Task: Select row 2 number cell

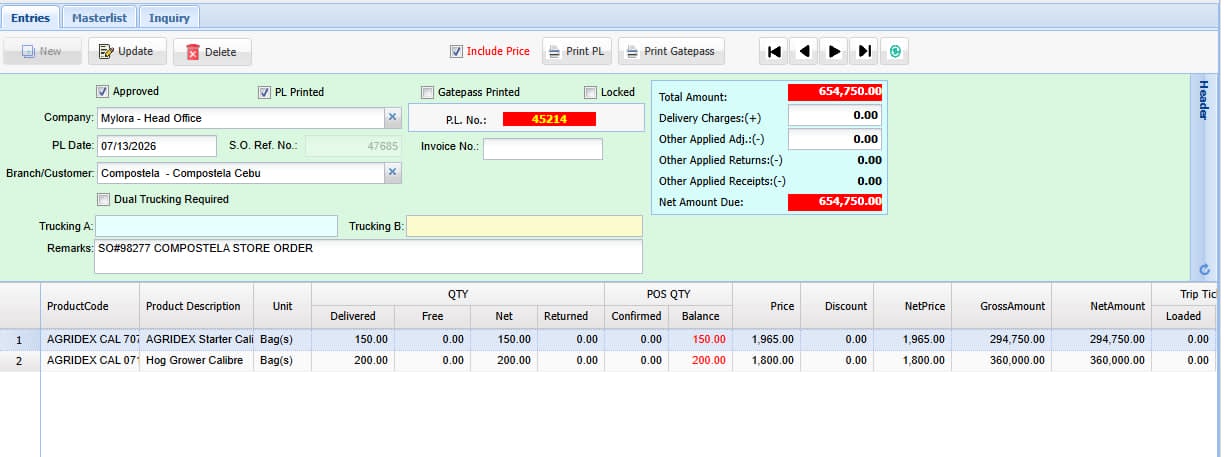Action: (x=20, y=360)
